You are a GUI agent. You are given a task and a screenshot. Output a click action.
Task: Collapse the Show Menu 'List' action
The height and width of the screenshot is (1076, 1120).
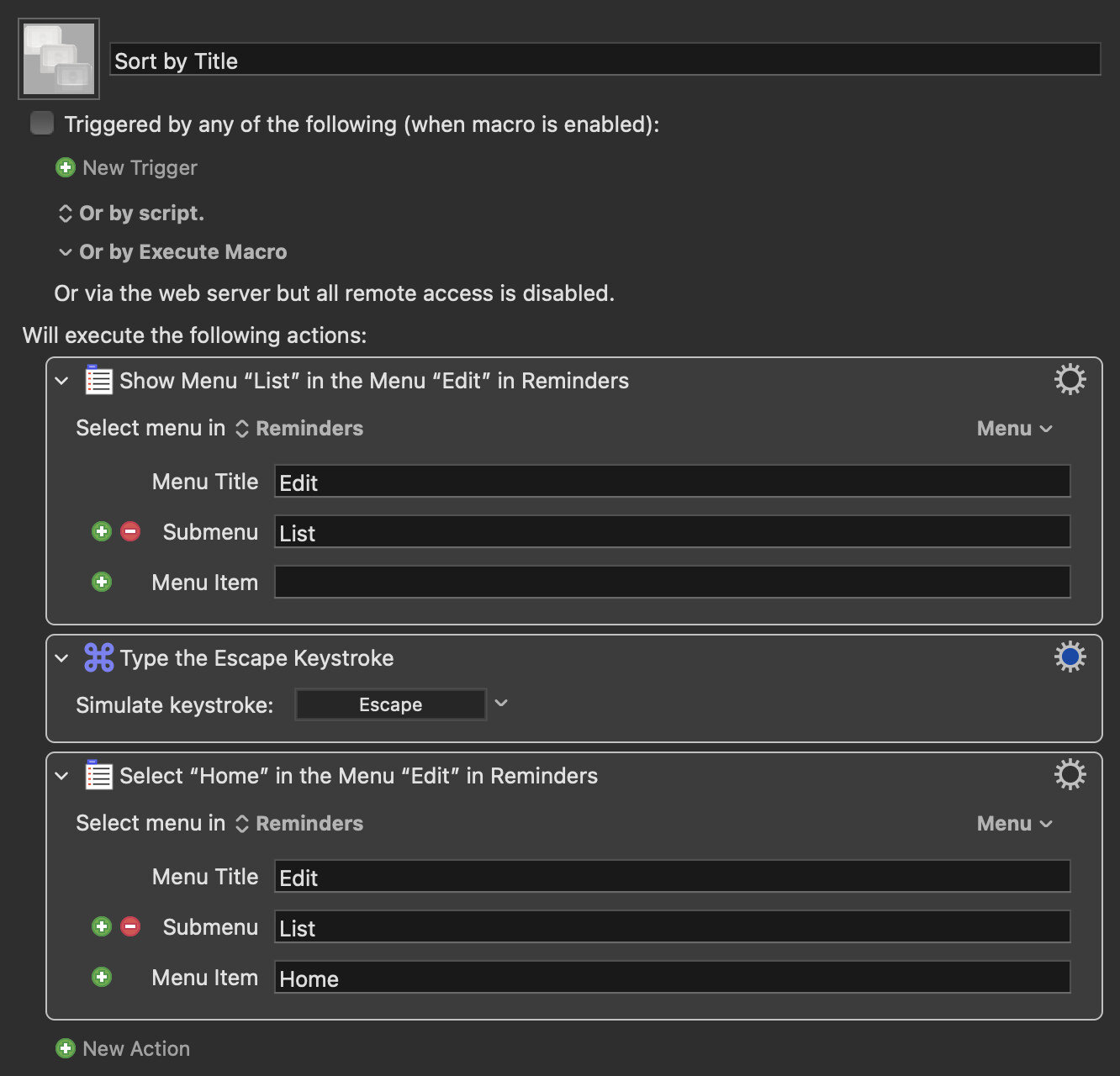(61, 381)
